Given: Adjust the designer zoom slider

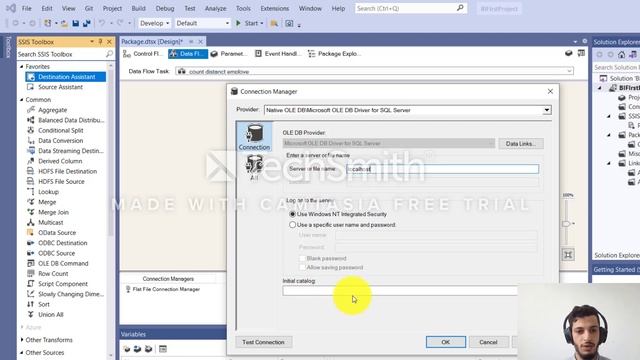Looking at the screenshot, I should tap(566, 224).
